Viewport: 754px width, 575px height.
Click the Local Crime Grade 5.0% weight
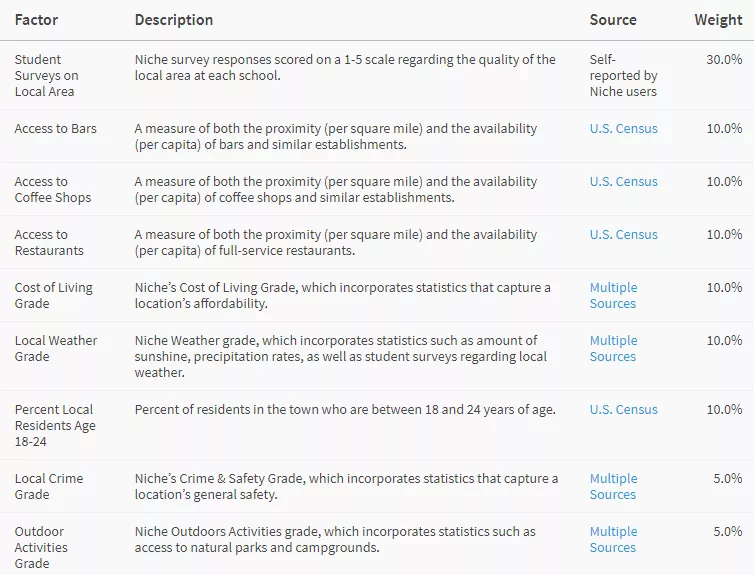[728, 478]
